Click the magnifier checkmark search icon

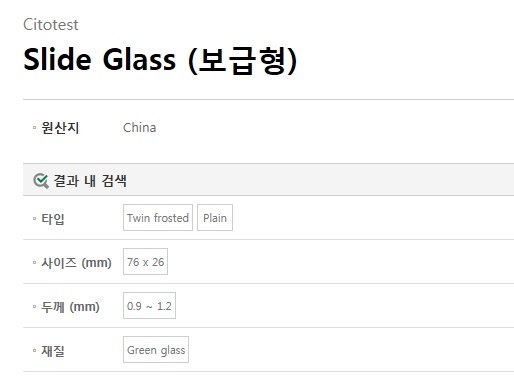(41, 181)
